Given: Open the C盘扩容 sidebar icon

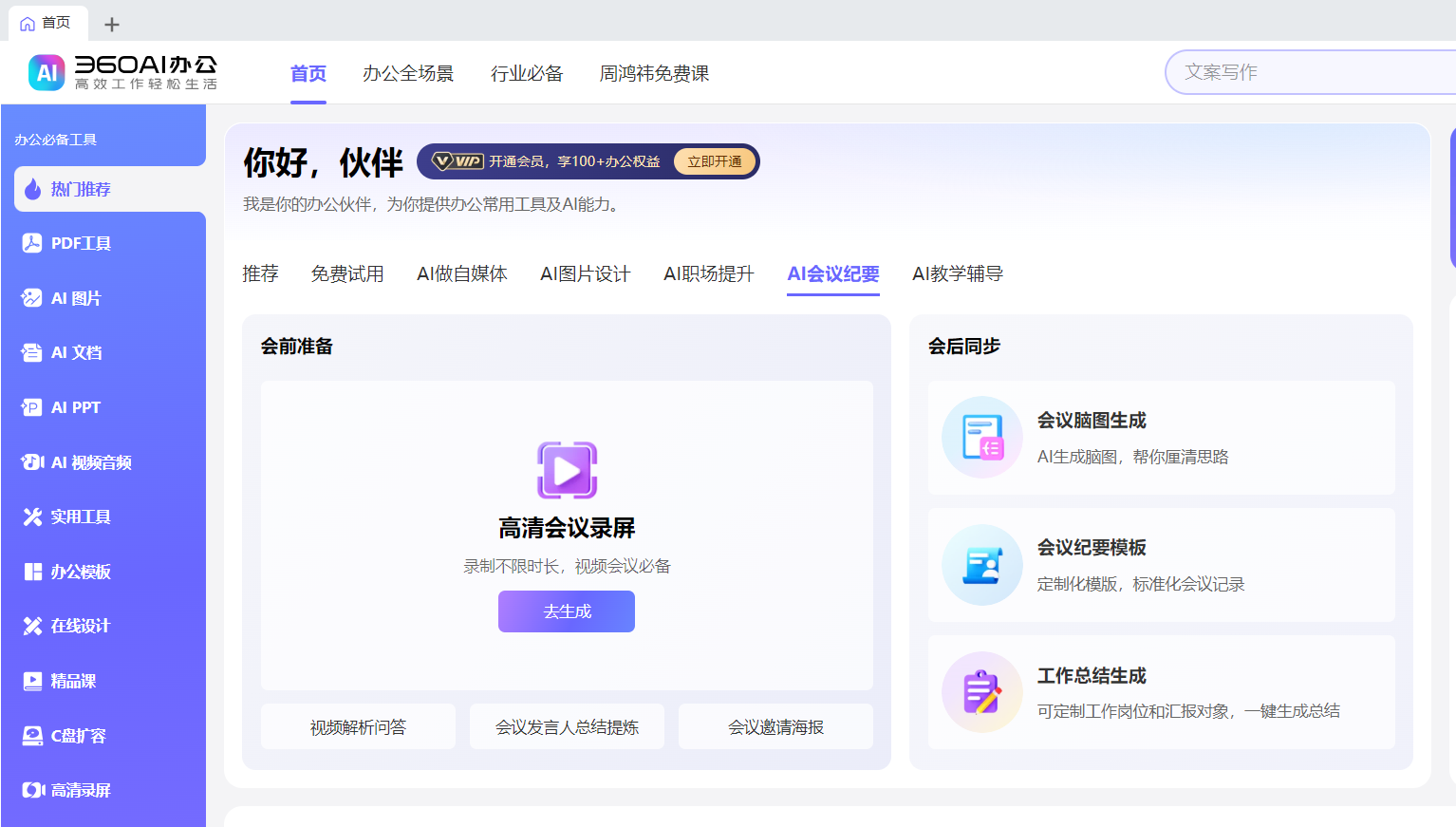Looking at the screenshot, I should point(32,736).
